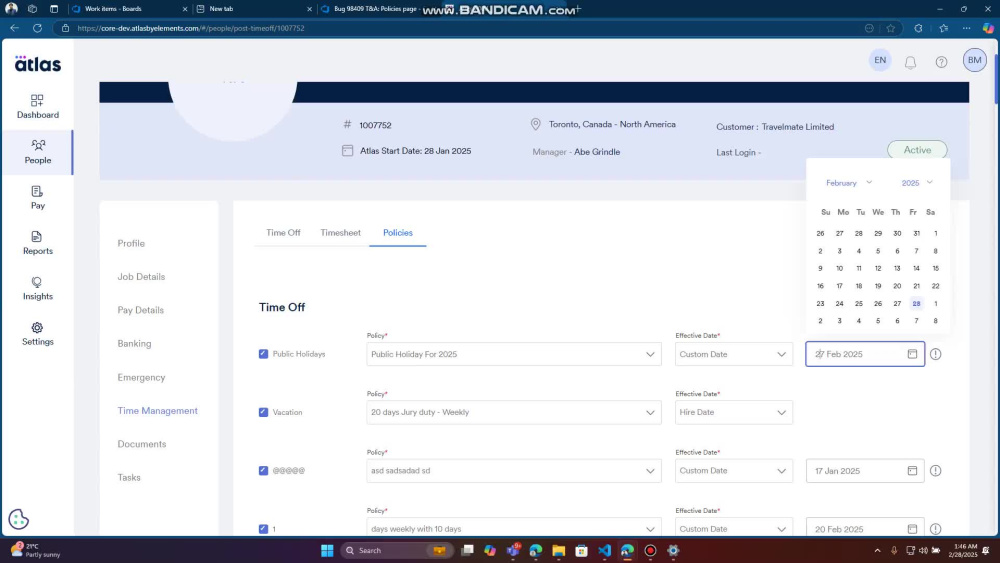Open browser settings ellipsis menu
The height and width of the screenshot is (563, 1000).
pos(967,28)
